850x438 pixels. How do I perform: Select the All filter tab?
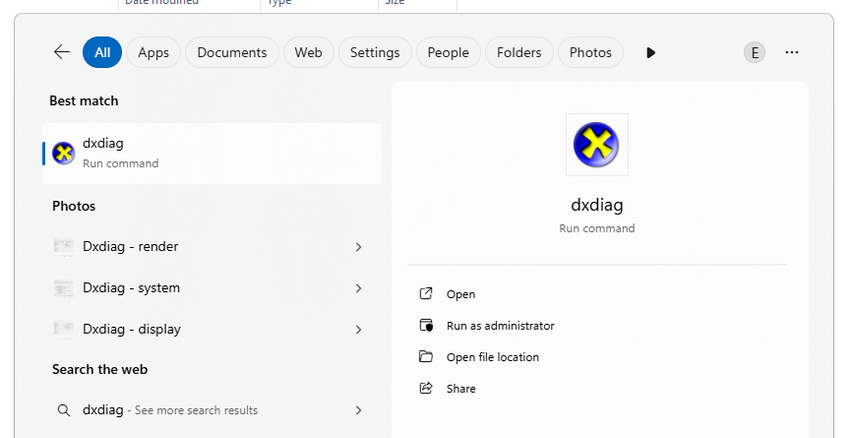pos(102,53)
